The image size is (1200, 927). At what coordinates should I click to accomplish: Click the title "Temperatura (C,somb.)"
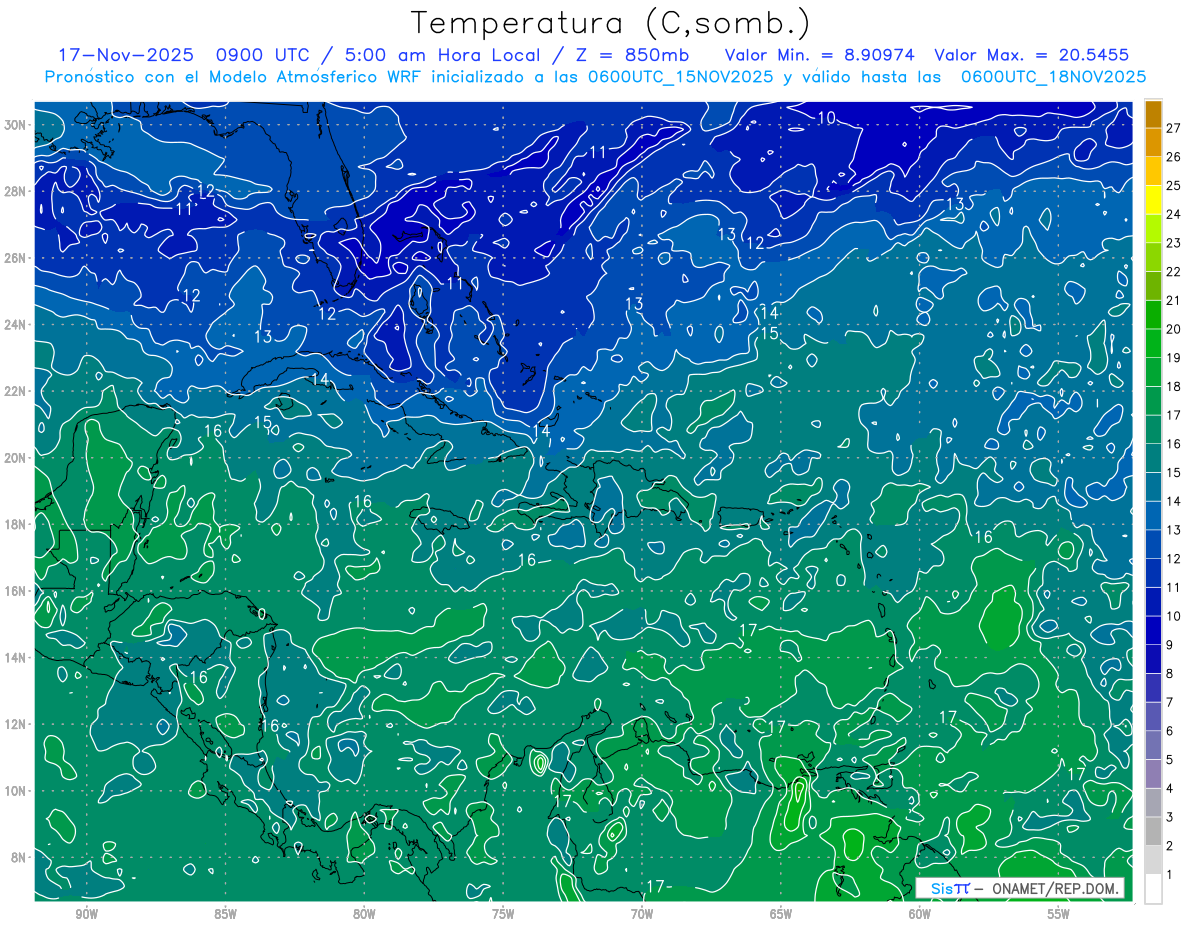coord(610,24)
